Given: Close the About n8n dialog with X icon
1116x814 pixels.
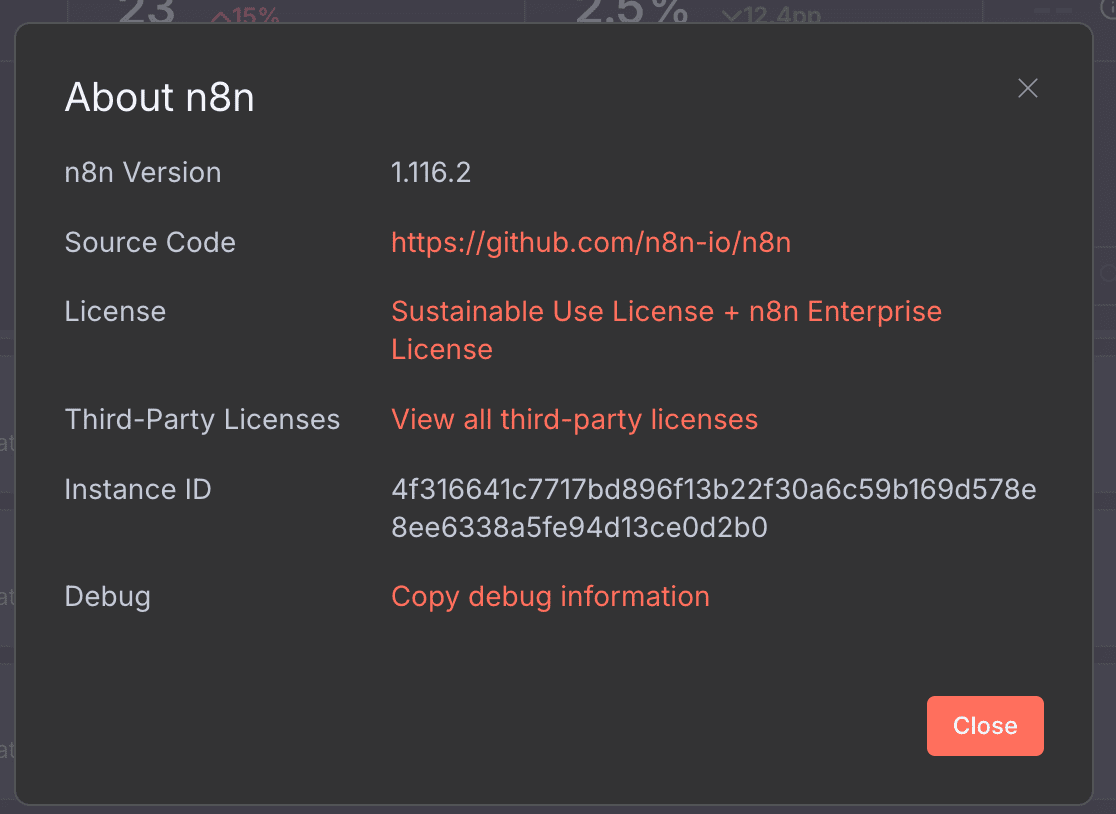Looking at the screenshot, I should (x=1027, y=88).
